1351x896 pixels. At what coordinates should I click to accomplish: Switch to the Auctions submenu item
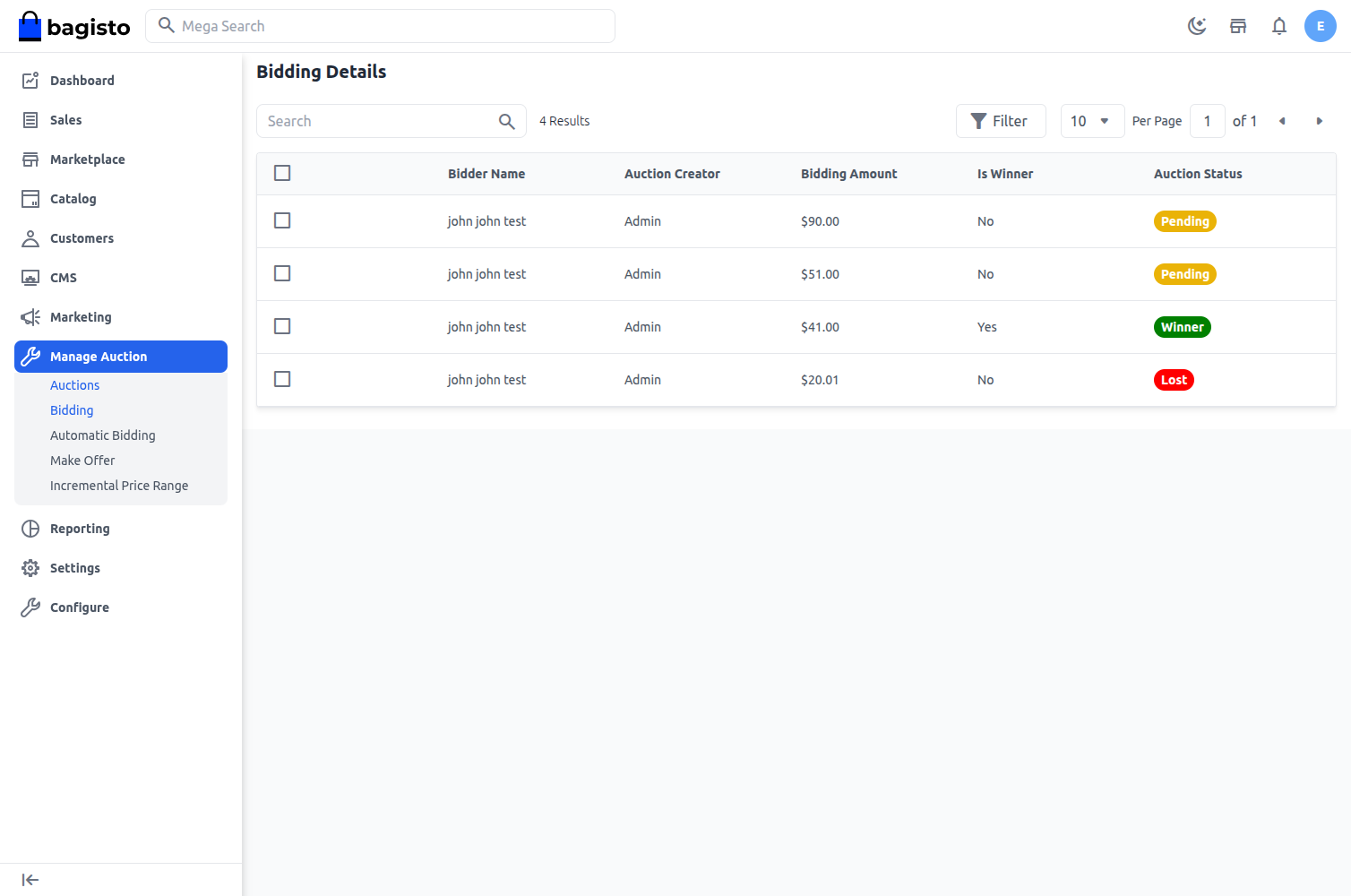coord(74,384)
